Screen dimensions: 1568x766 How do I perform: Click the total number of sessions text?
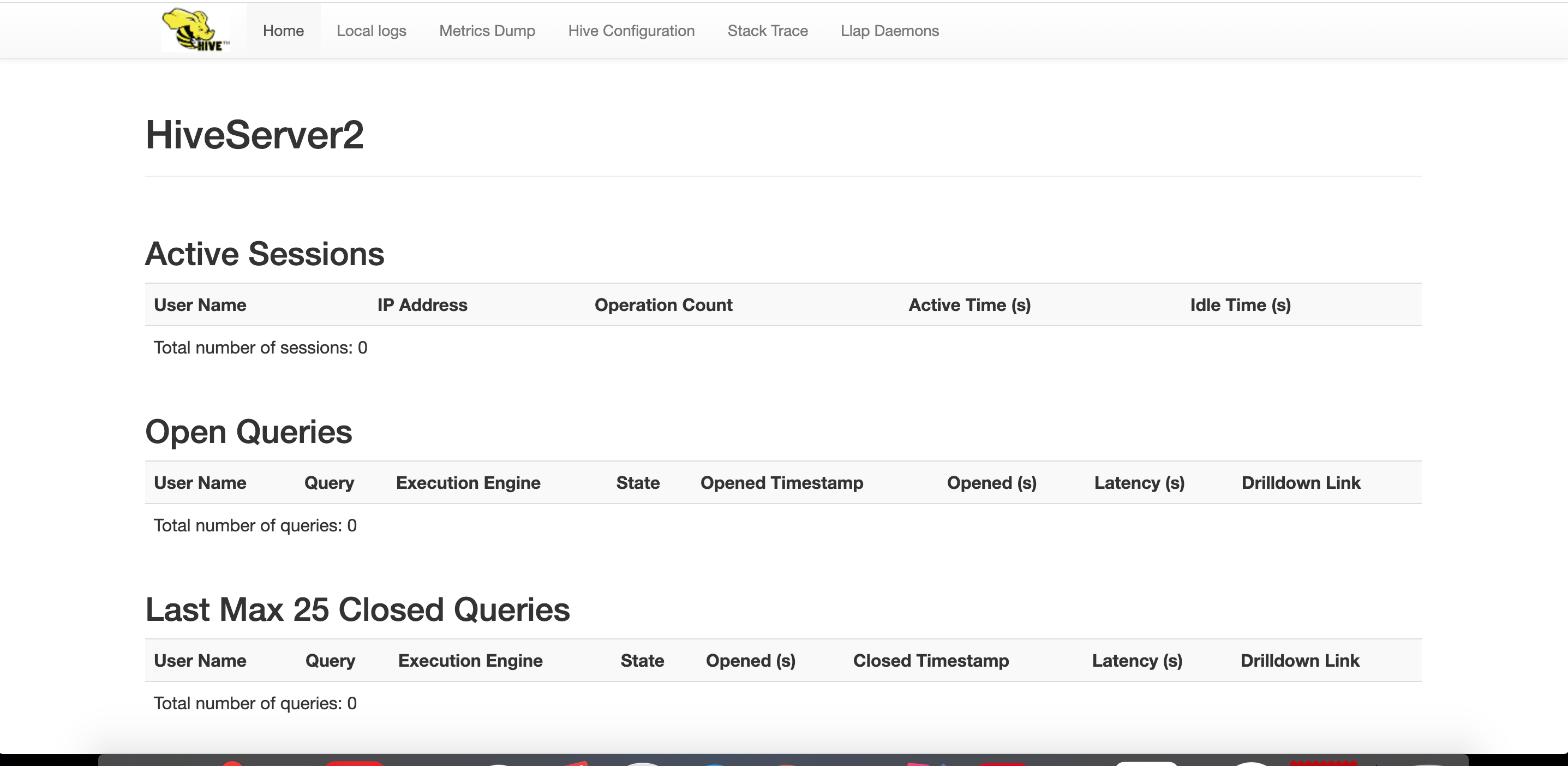tap(260, 348)
